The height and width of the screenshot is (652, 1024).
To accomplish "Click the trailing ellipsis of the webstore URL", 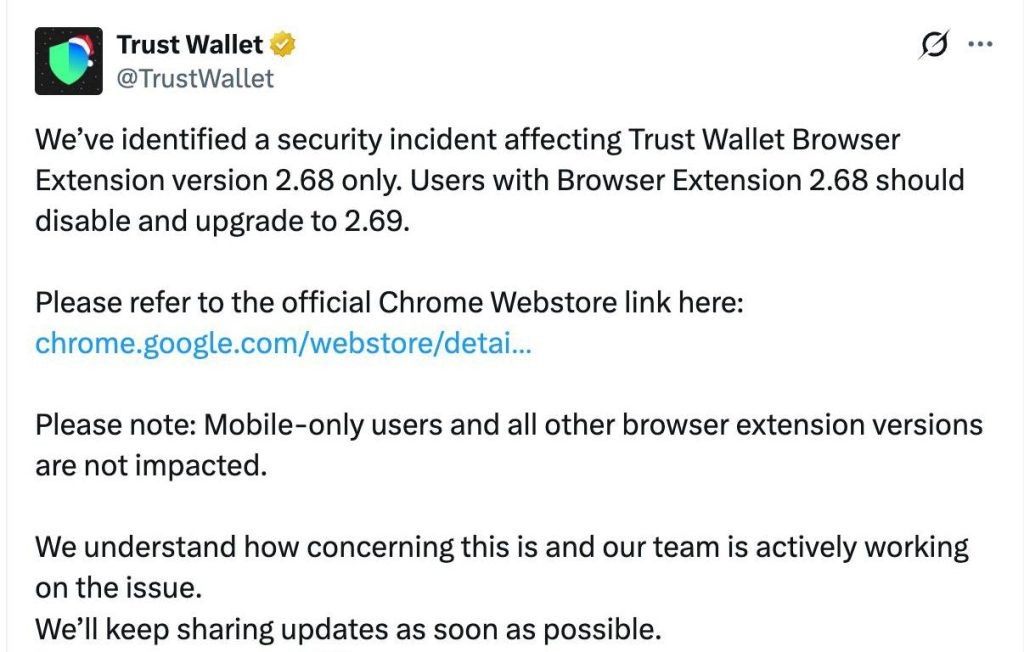I will tap(521, 344).
